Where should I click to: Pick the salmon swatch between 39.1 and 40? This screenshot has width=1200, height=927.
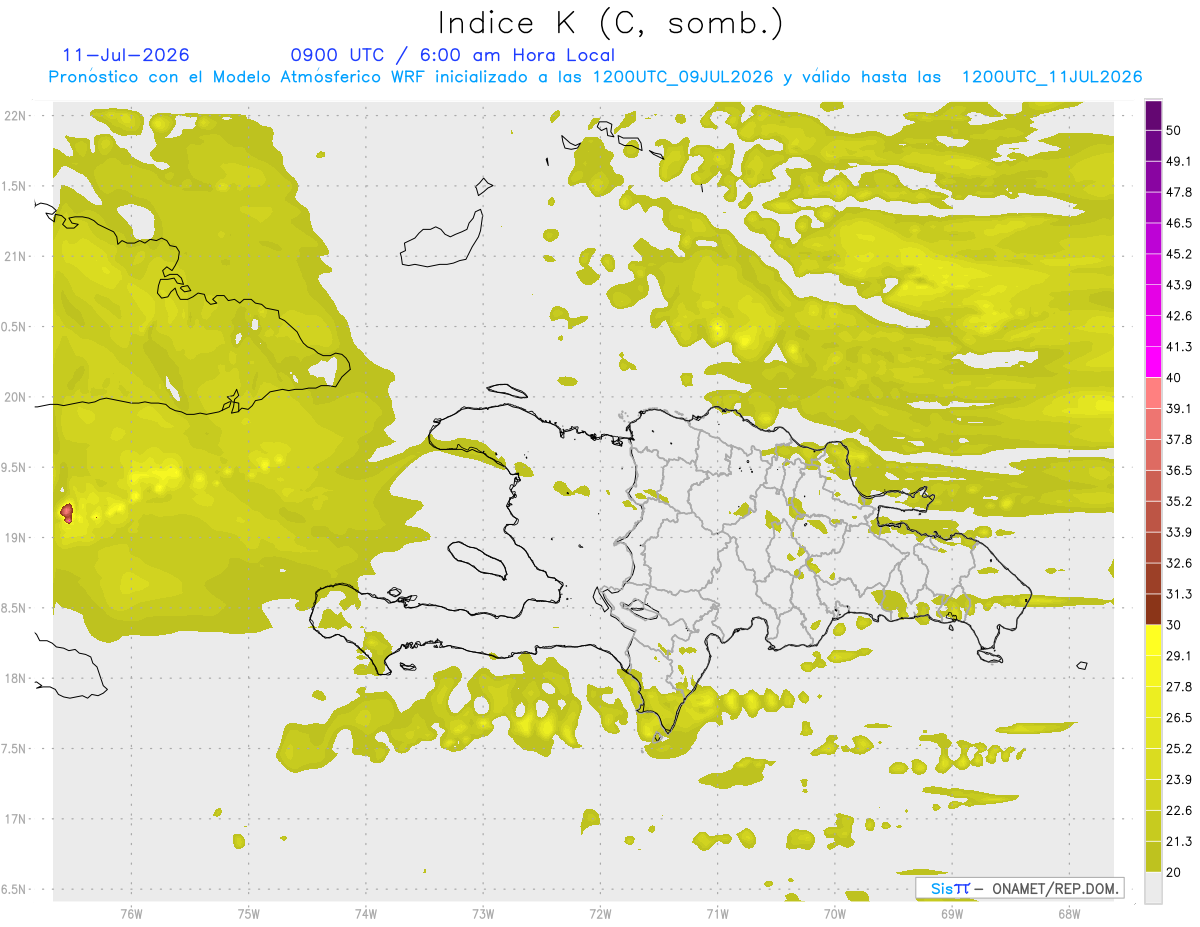pyautogui.click(x=1153, y=393)
